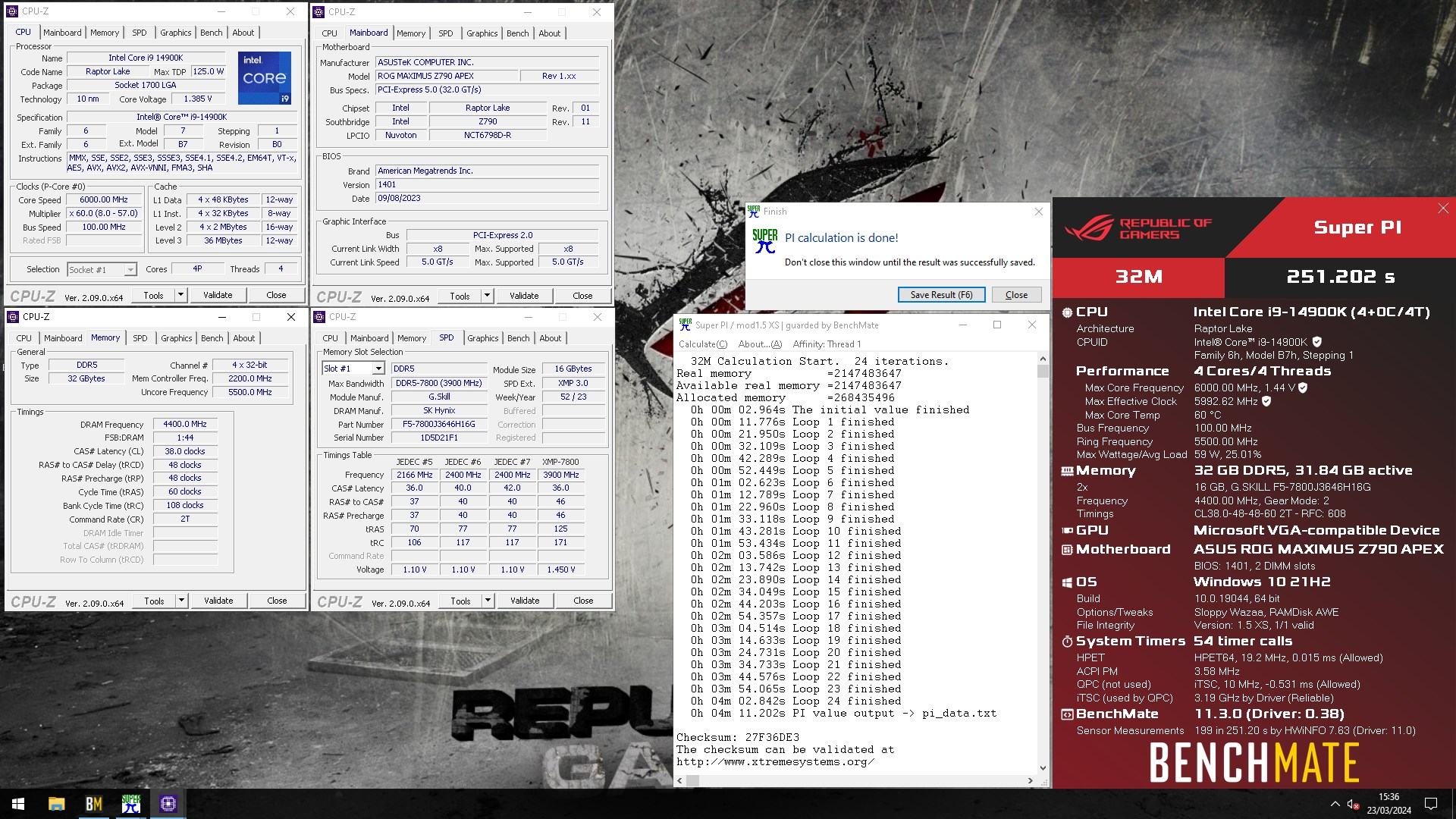
Task: Click Super PI horizontal scroll right arrow
Action: (1030, 780)
